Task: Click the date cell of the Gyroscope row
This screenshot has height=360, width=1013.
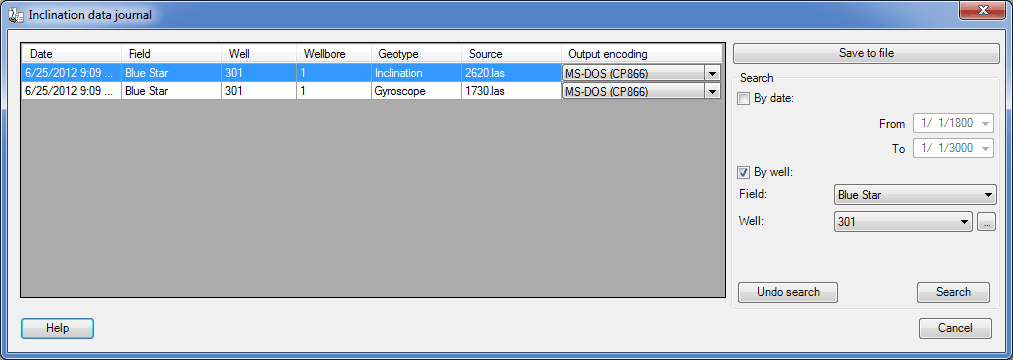Action: tap(72, 91)
